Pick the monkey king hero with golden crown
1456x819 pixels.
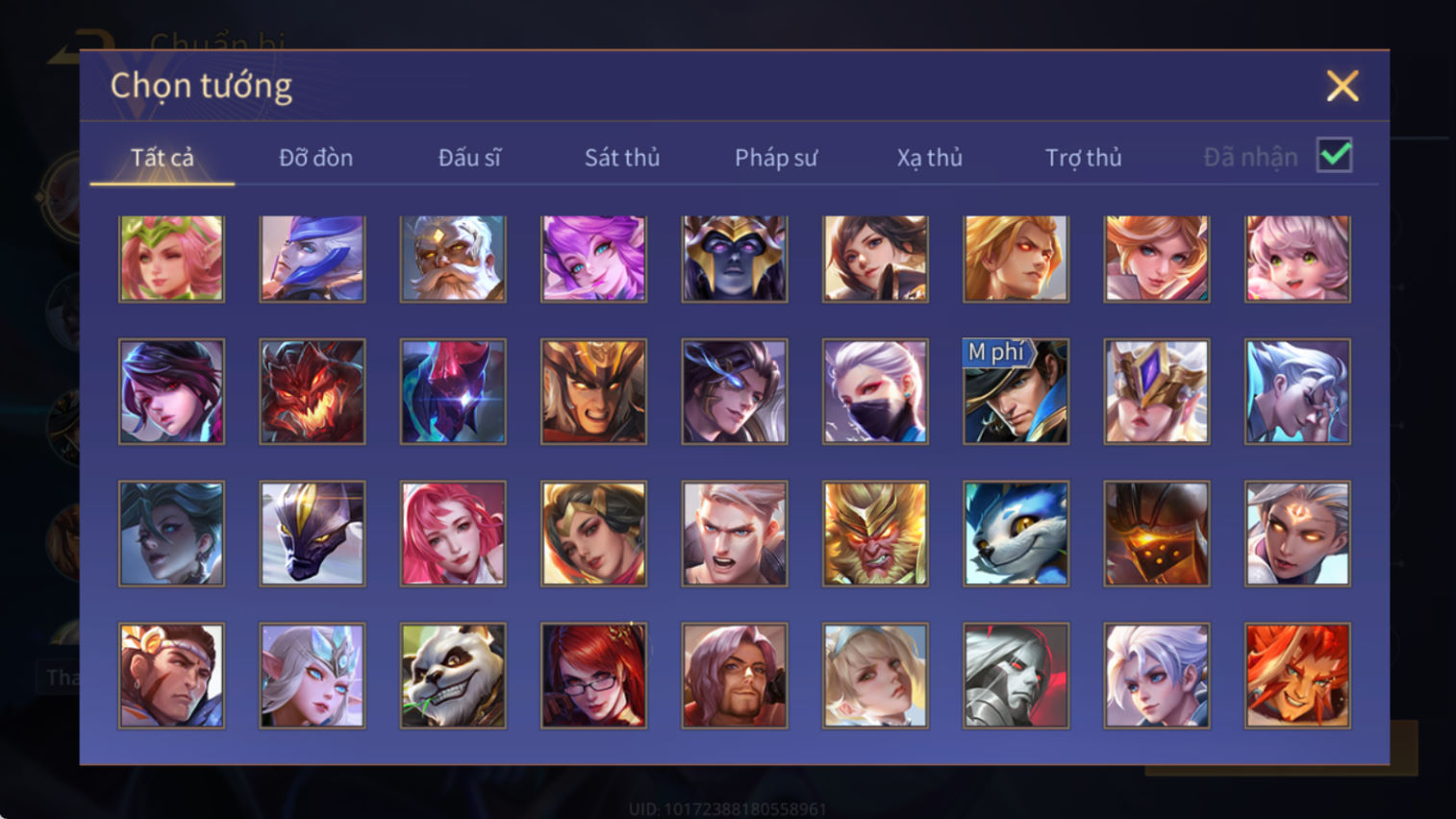875,534
